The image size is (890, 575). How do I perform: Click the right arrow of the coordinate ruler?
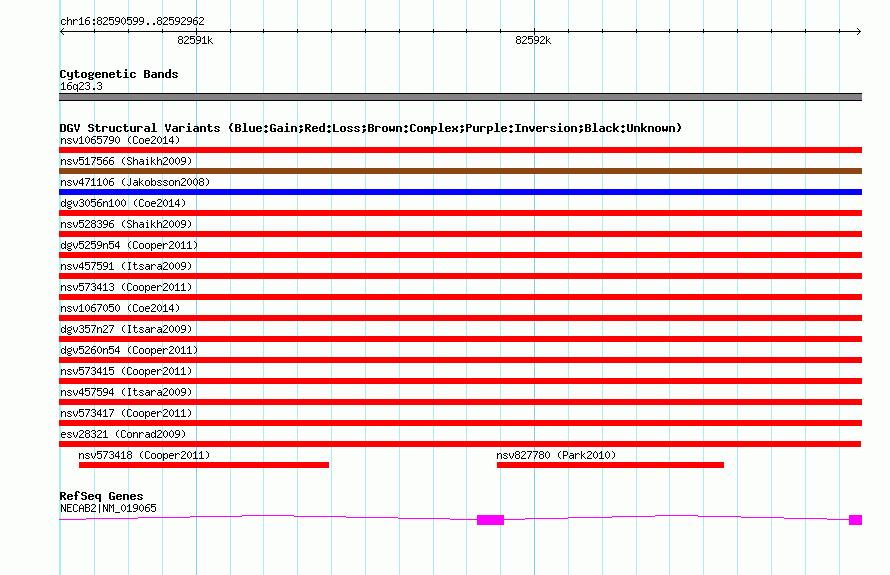tap(859, 32)
